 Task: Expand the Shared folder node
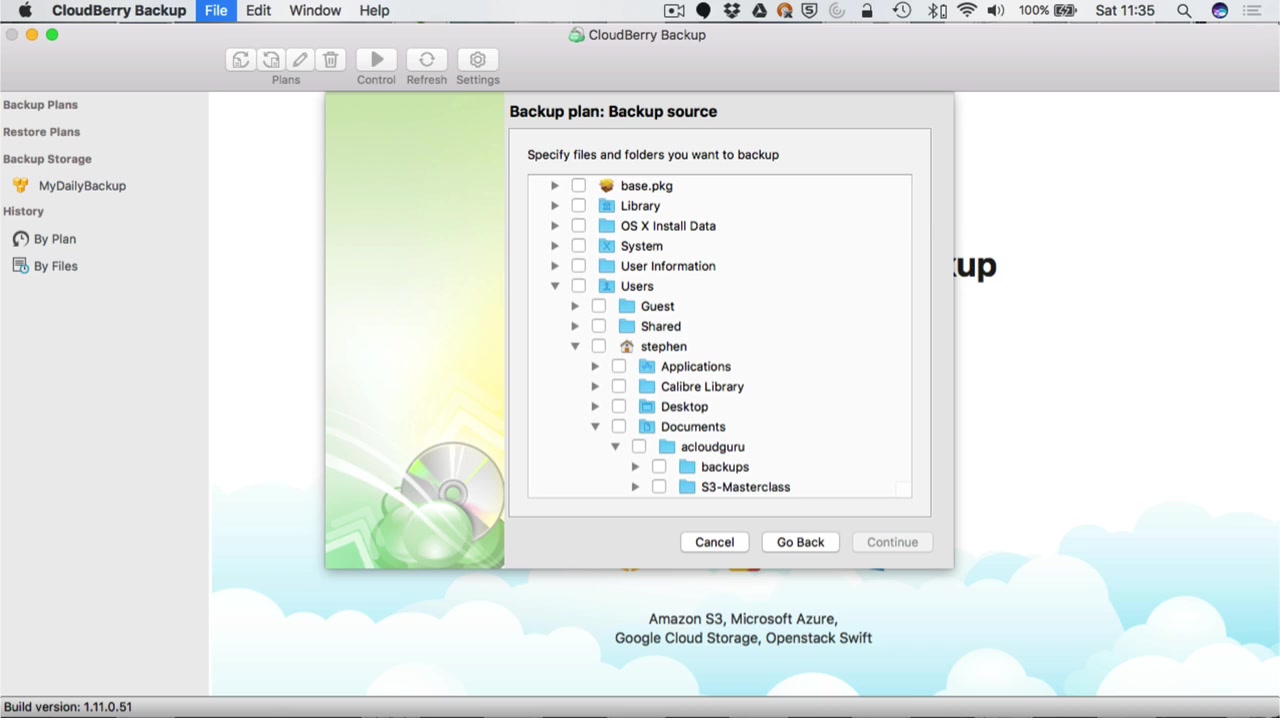coord(575,326)
